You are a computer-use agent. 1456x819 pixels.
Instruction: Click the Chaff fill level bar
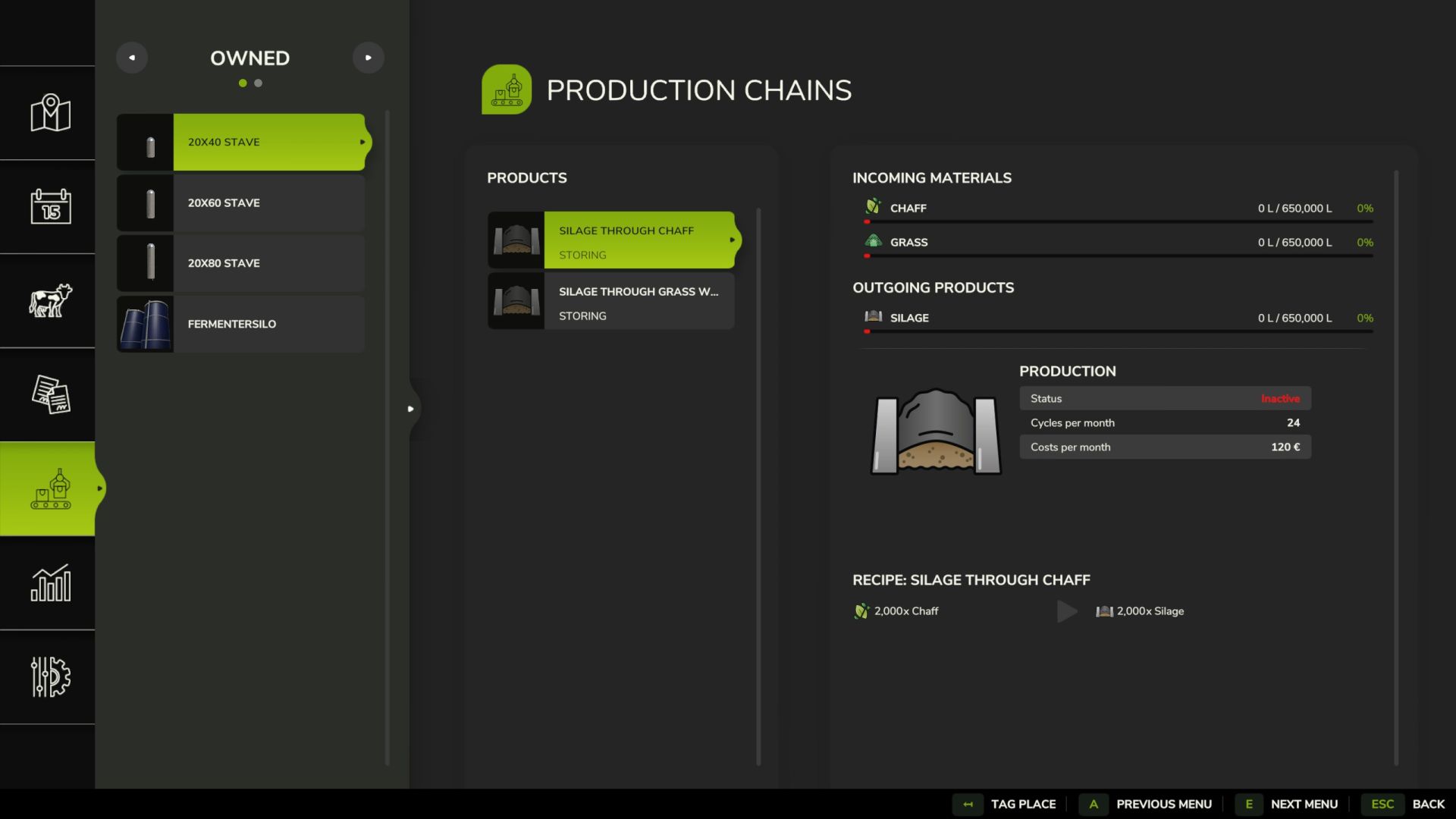1119,222
